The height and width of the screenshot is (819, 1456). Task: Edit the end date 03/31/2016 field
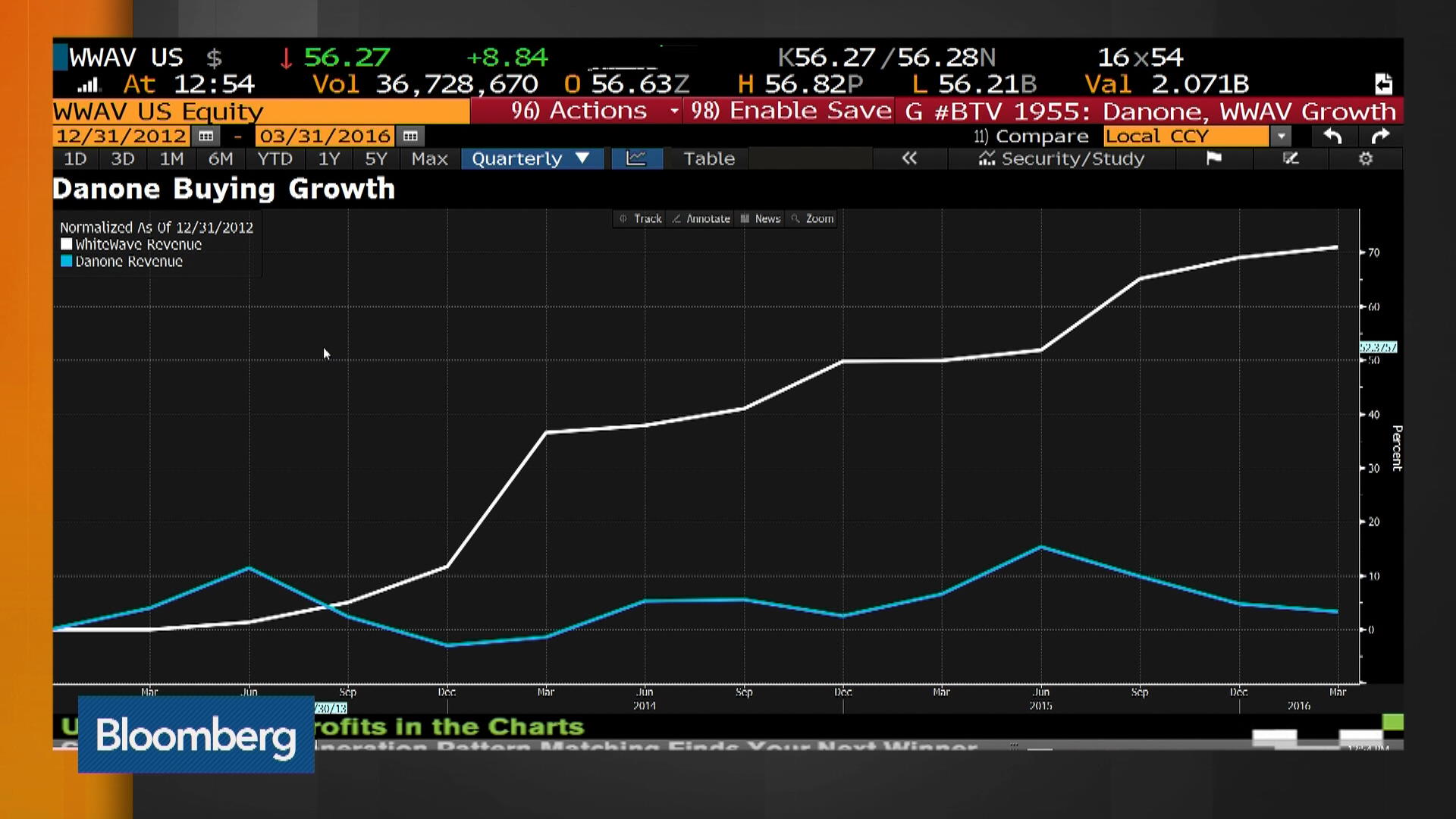(x=325, y=136)
